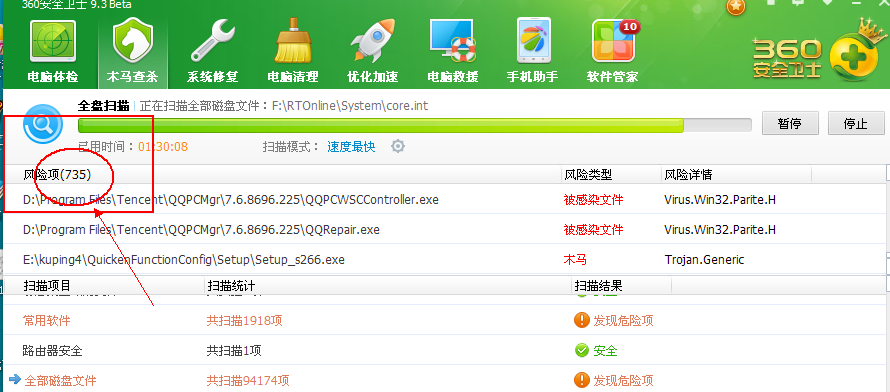Click the green scan progress bar
Image resolution: width=890 pixels, height=392 pixels.
tap(415, 125)
